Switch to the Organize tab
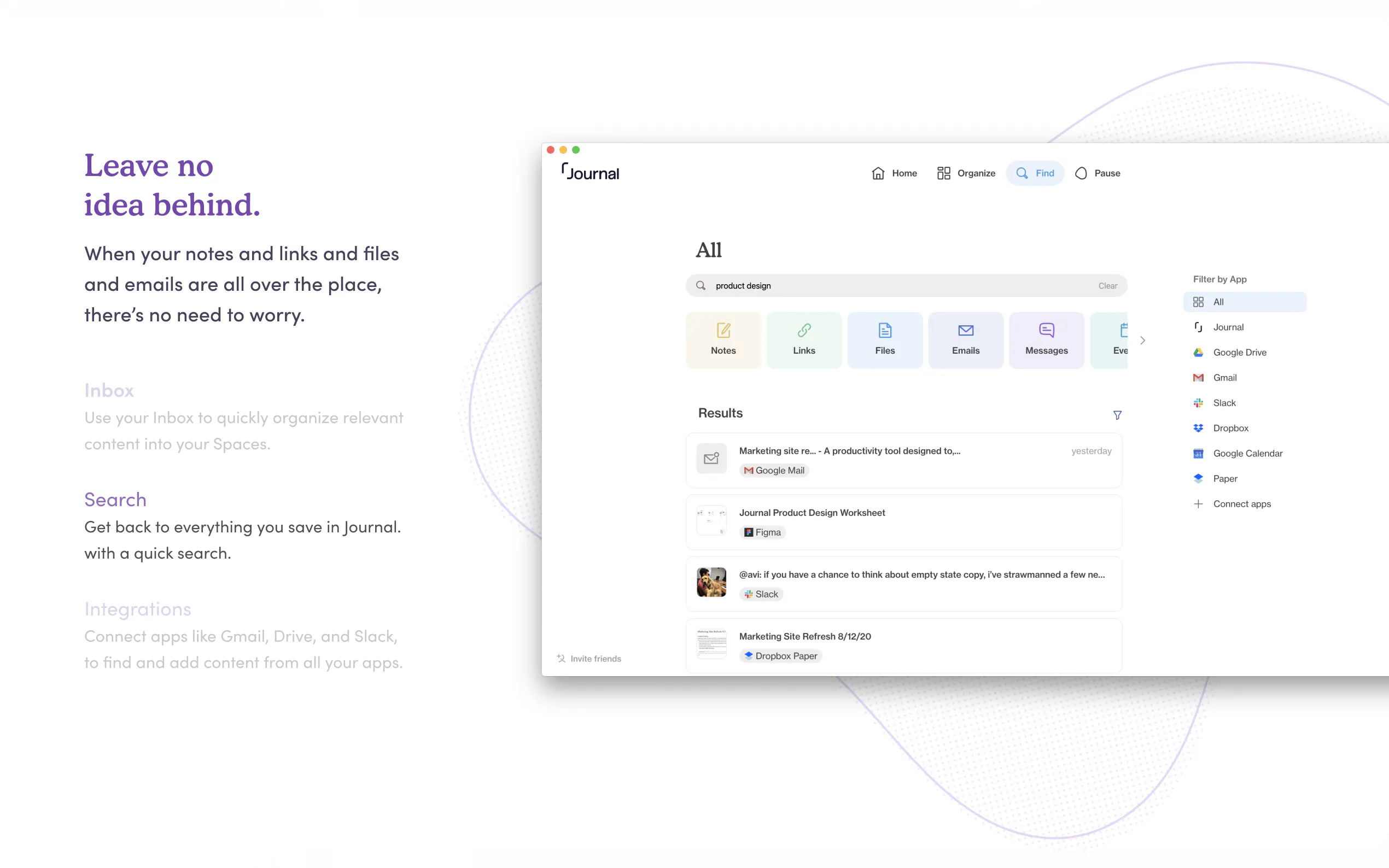 point(966,173)
